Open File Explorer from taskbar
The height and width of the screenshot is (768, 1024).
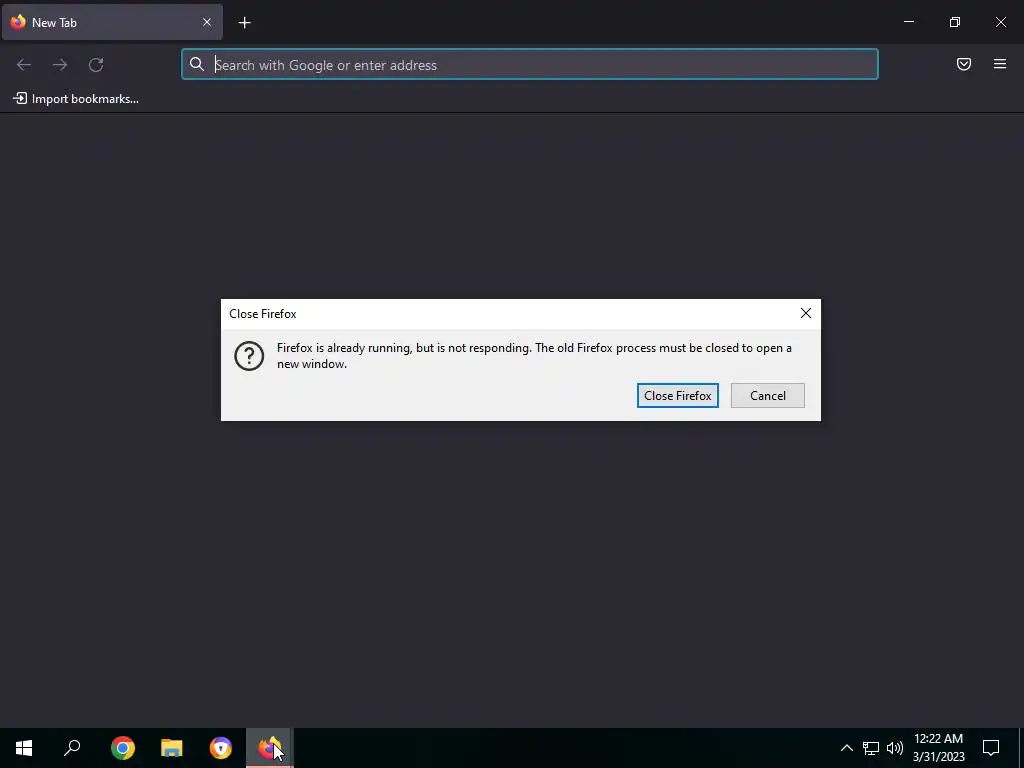tap(172, 748)
